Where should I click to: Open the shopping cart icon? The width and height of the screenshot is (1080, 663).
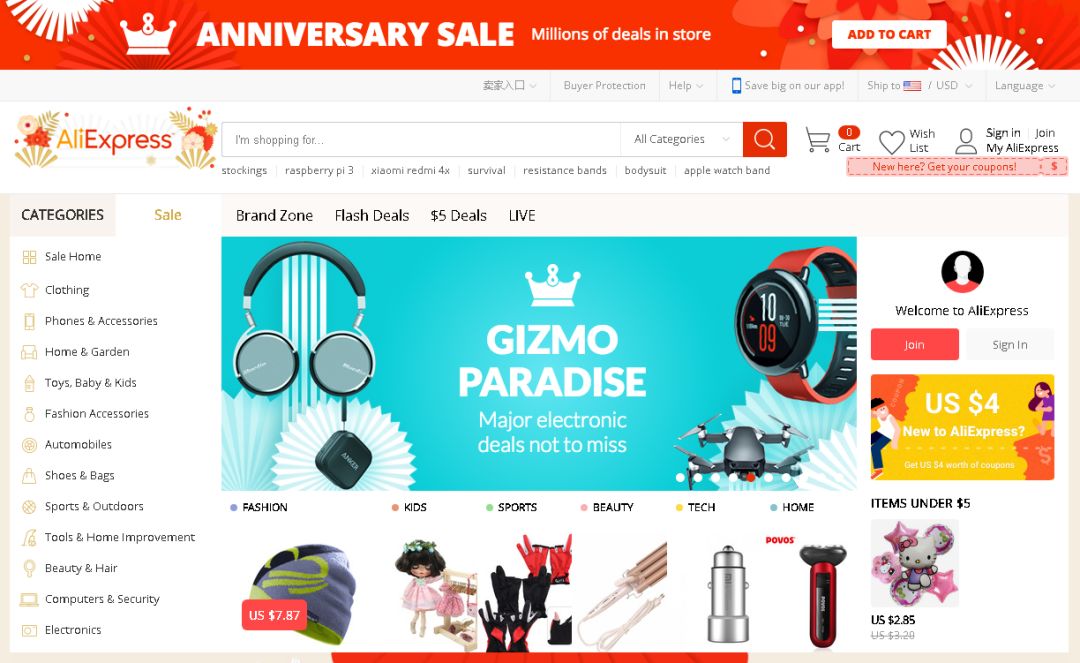[x=818, y=140]
